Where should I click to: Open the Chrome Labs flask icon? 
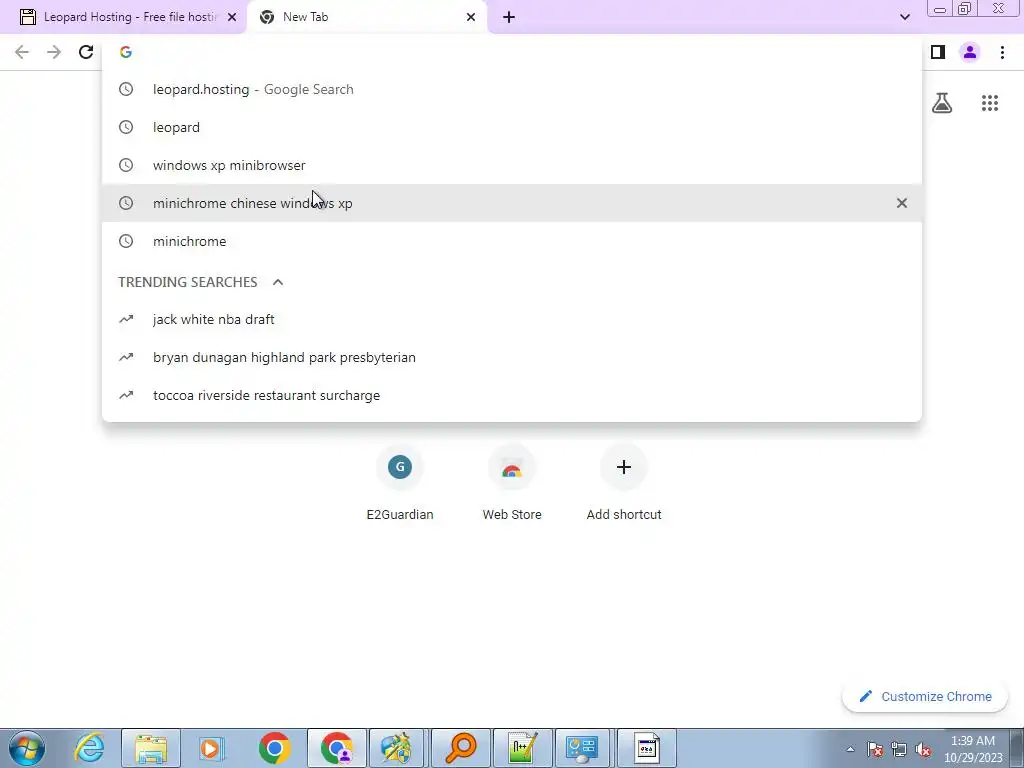942,103
